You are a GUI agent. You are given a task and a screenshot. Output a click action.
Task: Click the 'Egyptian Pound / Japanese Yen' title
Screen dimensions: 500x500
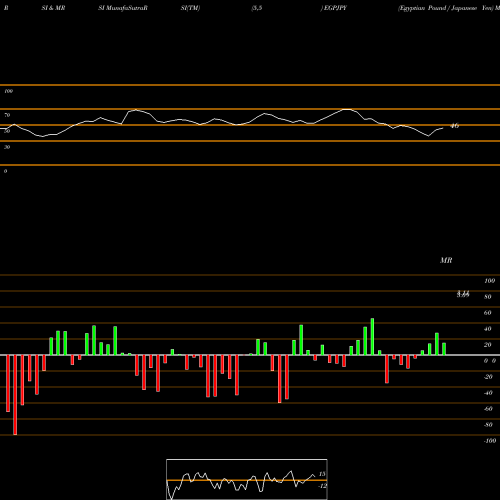(x=445, y=8)
